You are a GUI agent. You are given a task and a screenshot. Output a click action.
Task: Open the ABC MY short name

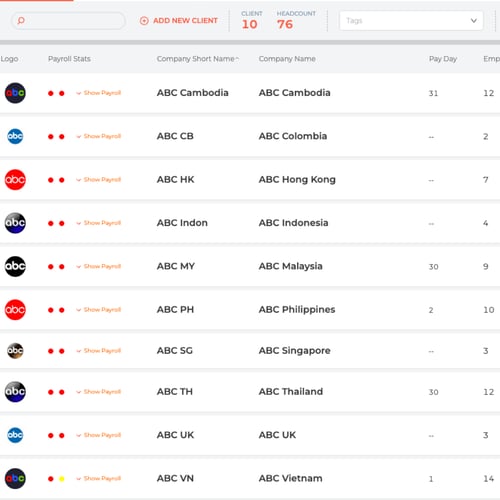click(x=176, y=266)
